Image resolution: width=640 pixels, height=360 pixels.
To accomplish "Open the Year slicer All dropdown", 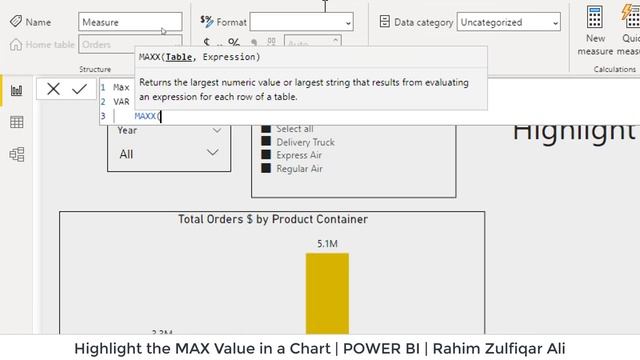I will [x=212, y=153].
